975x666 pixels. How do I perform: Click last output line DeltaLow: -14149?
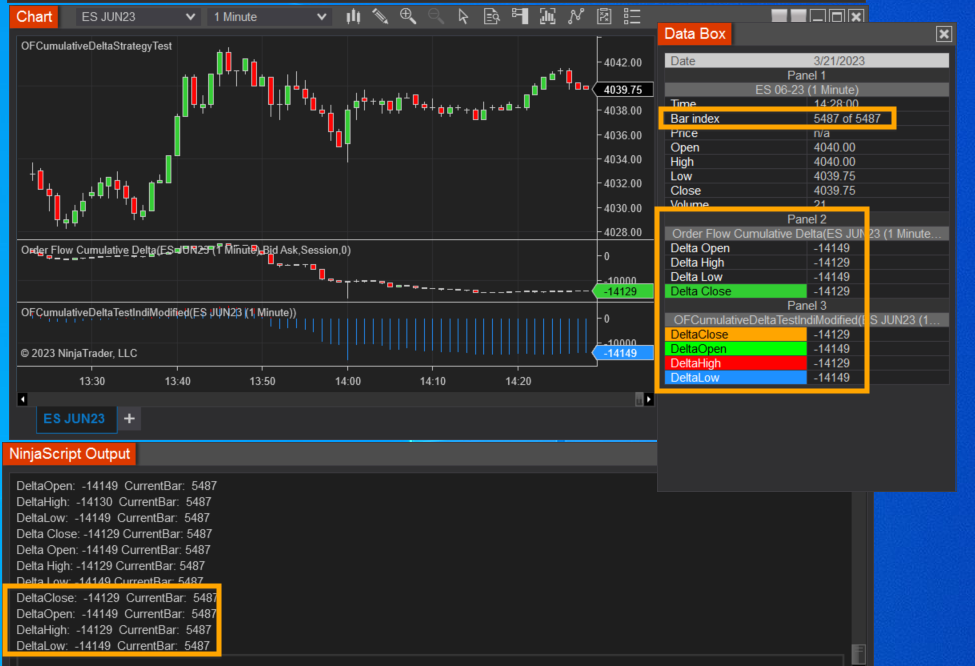[x=113, y=645]
